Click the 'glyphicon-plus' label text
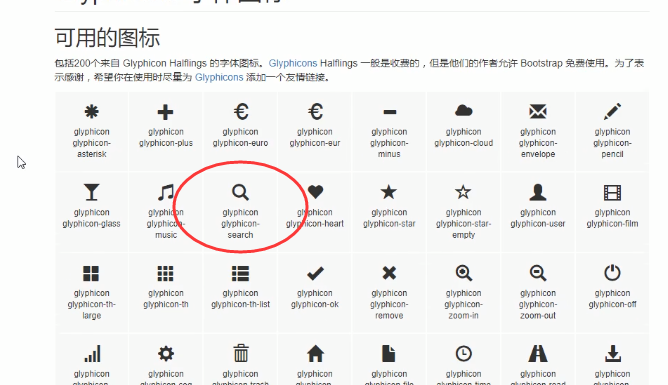 tap(166, 143)
